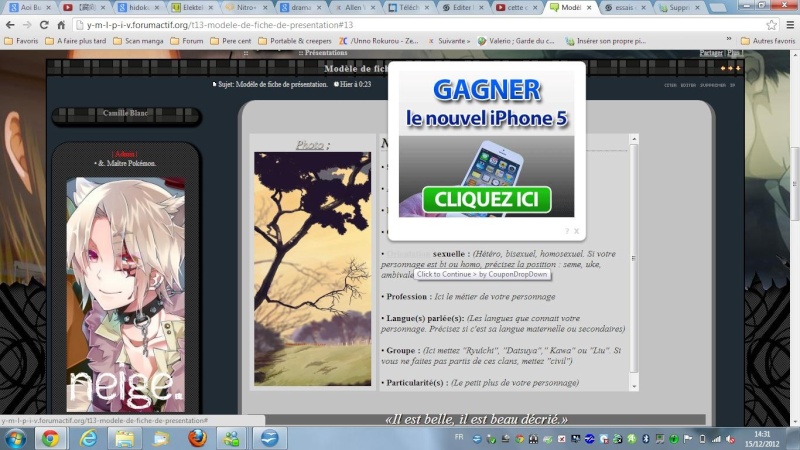
Task: Click the Bluetooth system tray icon
Action: pos(645,439)
